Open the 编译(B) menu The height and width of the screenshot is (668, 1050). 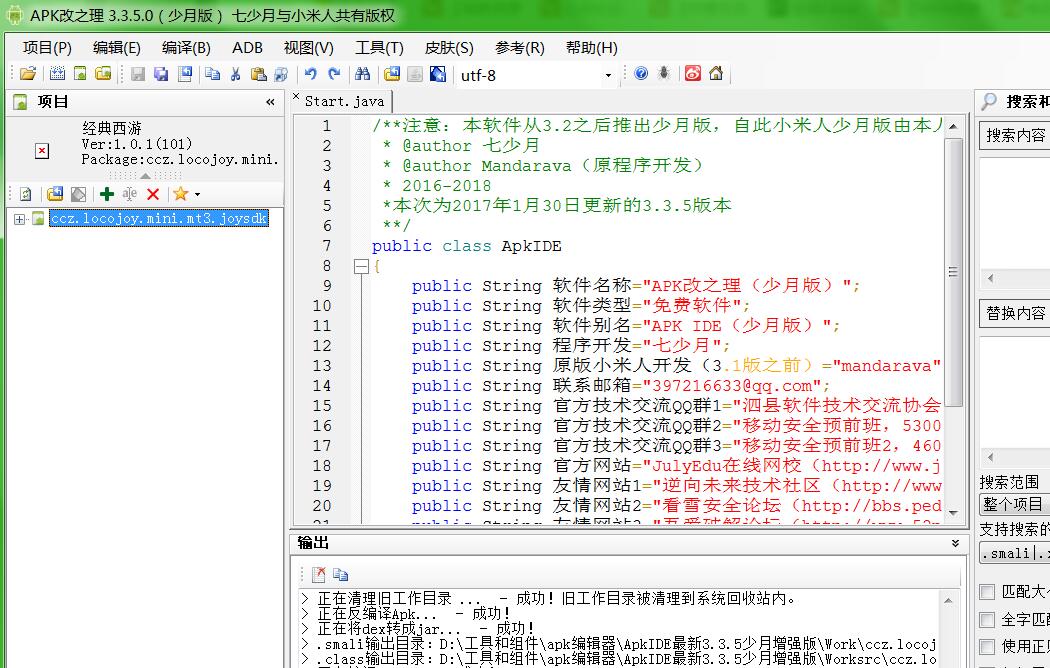point(186,48)
